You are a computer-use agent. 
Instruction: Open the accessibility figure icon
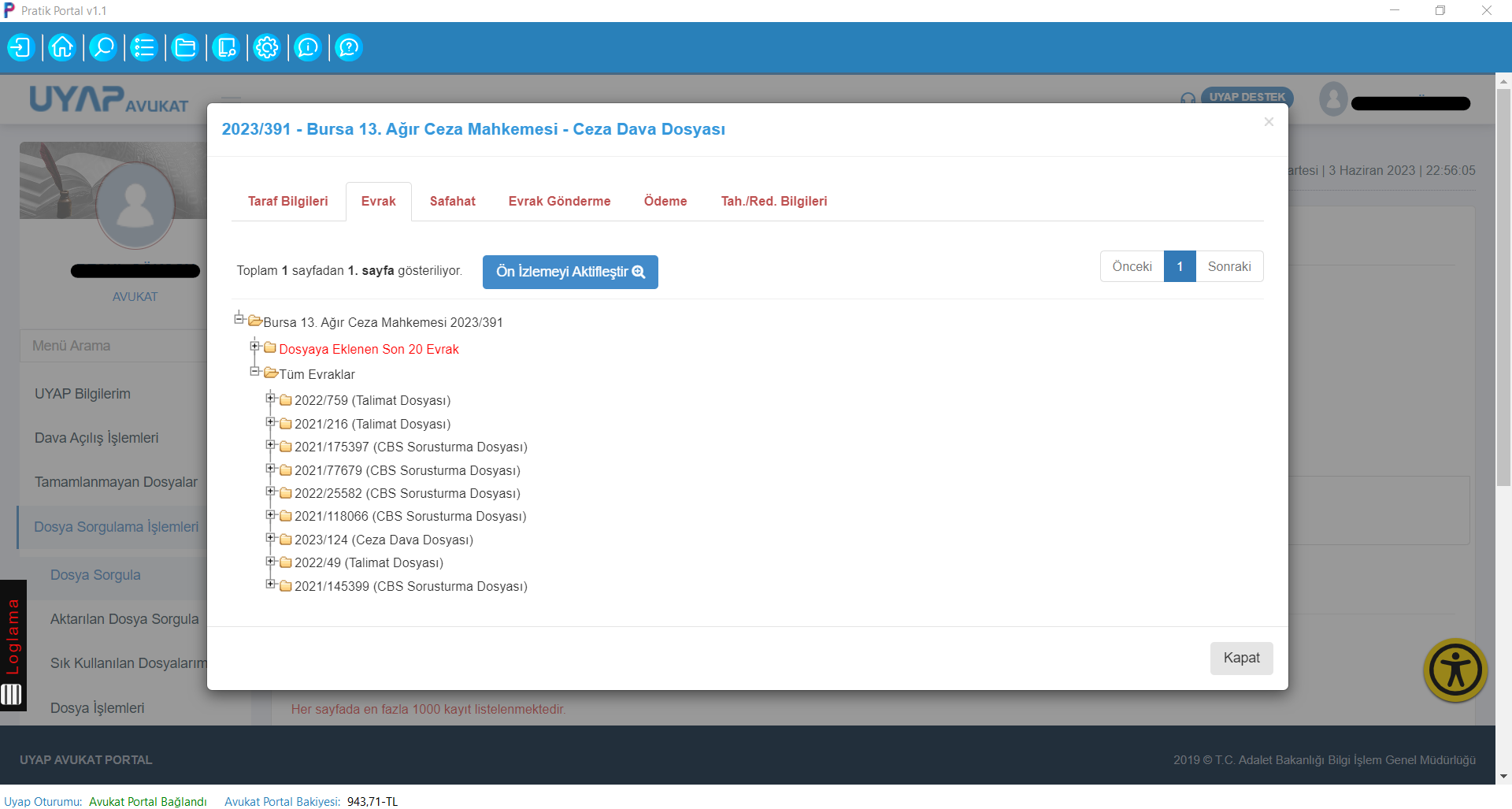pyautogui.click(x=1455, y=670)
